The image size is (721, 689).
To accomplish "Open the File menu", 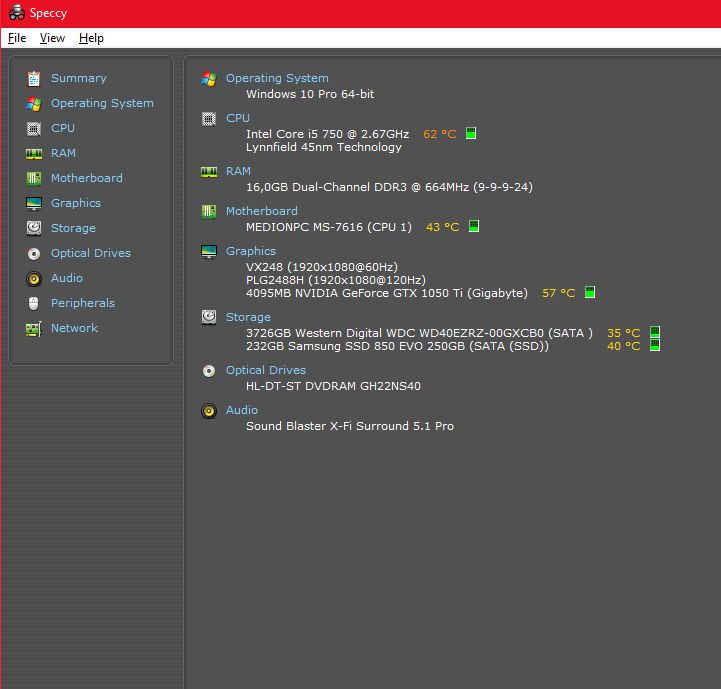I will (x=17, y=38).
